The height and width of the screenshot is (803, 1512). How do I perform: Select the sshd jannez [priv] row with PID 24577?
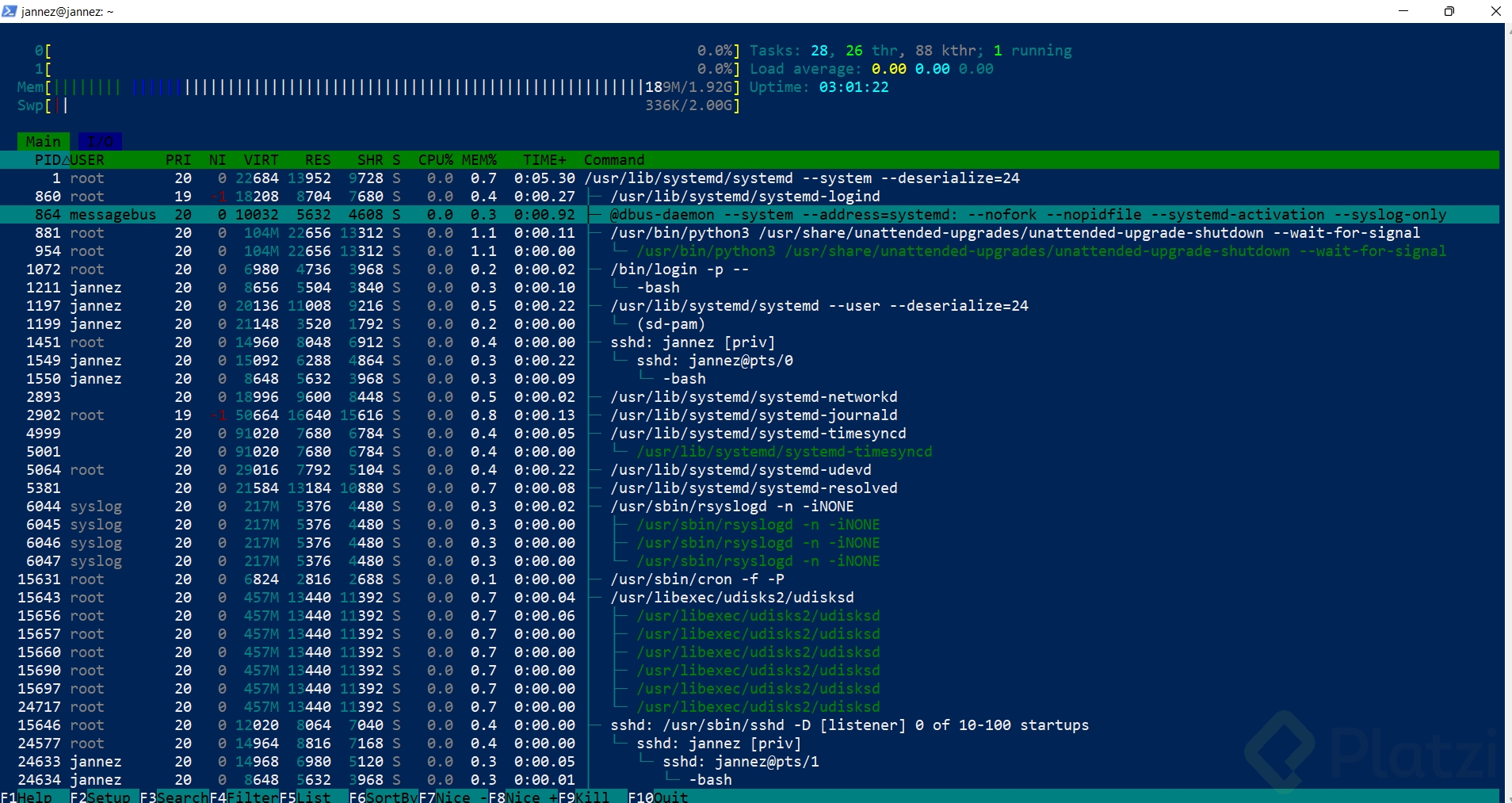[750, 744]
